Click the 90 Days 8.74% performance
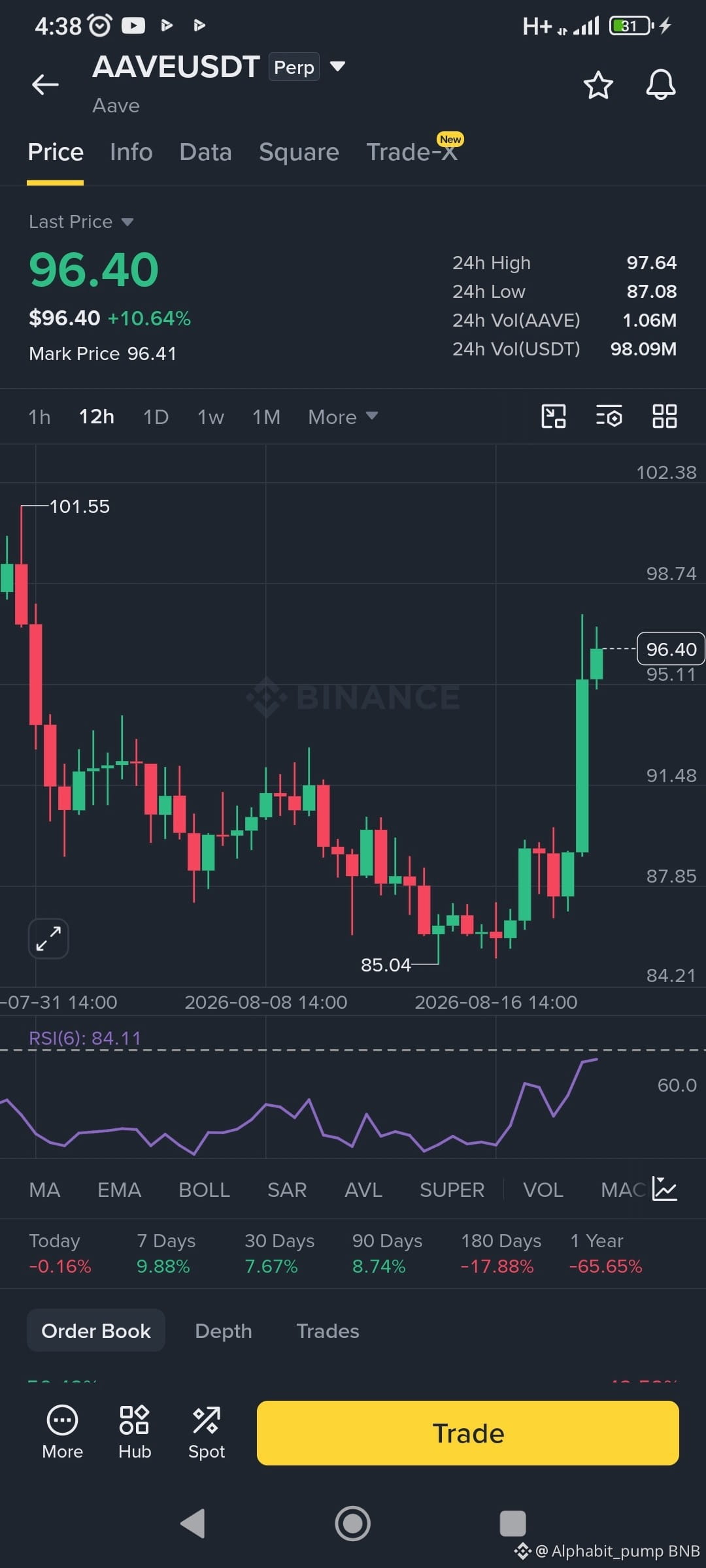Viewport: 706px width, 1568px height. [x=387, y=1253]
